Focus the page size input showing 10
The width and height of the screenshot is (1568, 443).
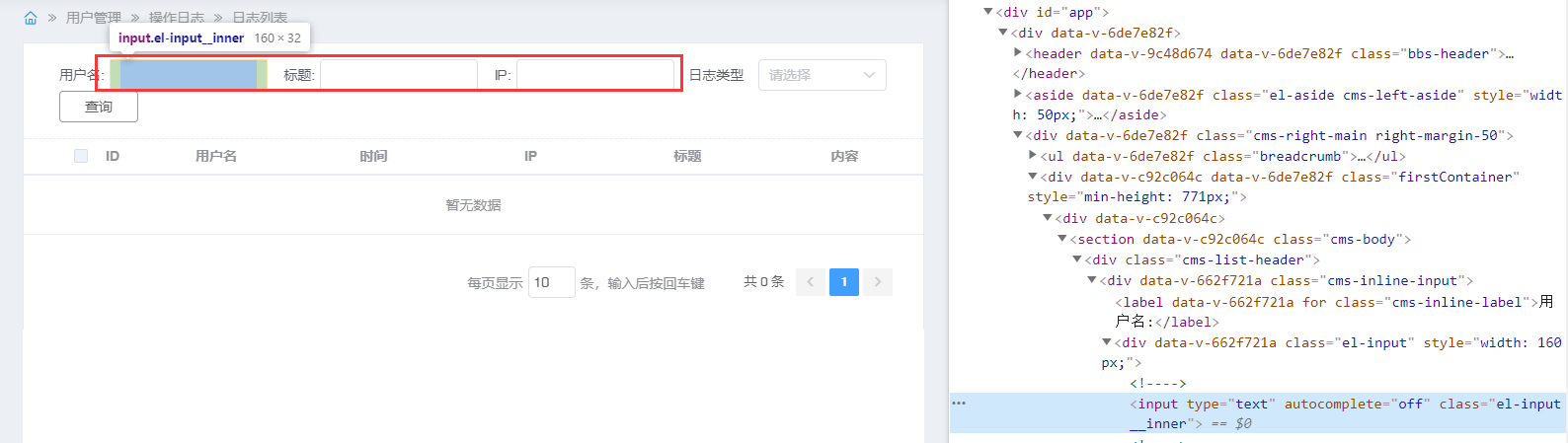(x=552, y=282)
